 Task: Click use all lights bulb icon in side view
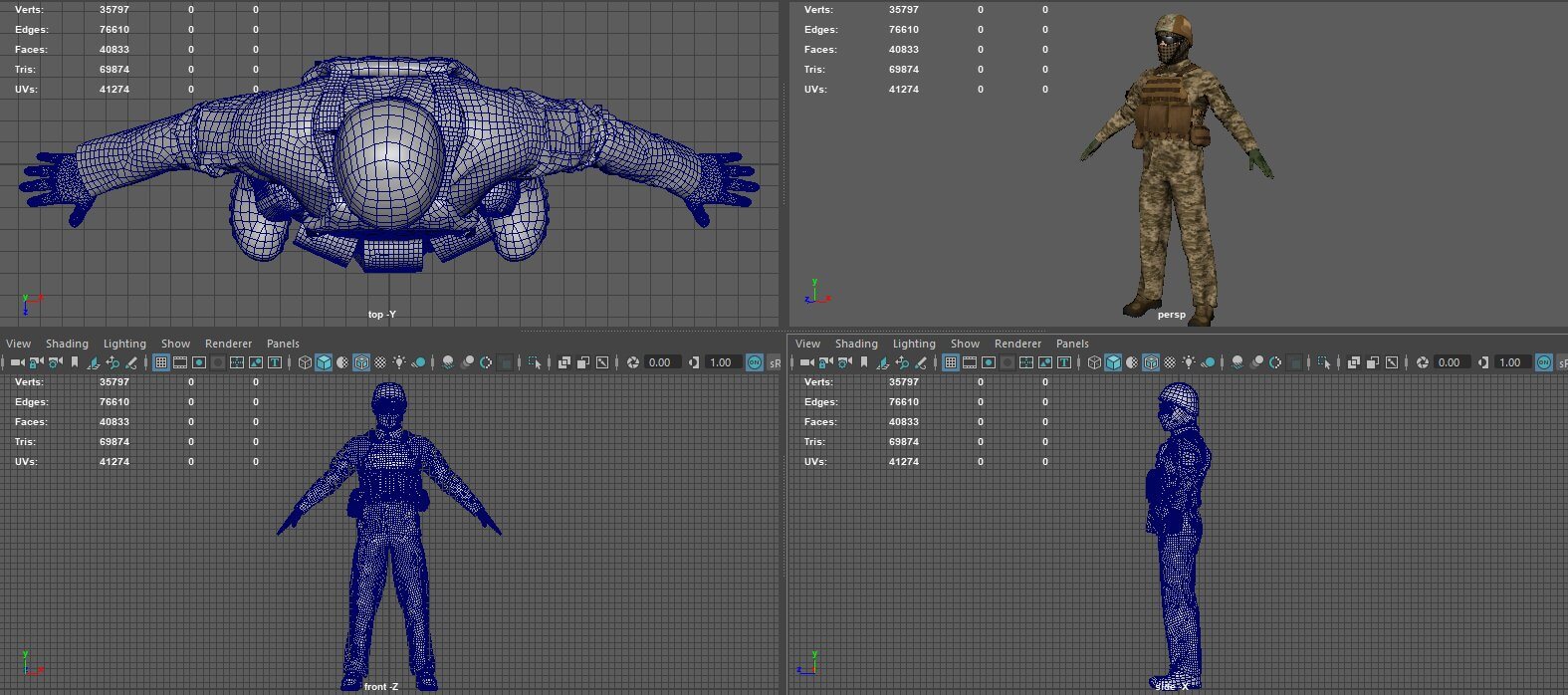point(1188,362)
